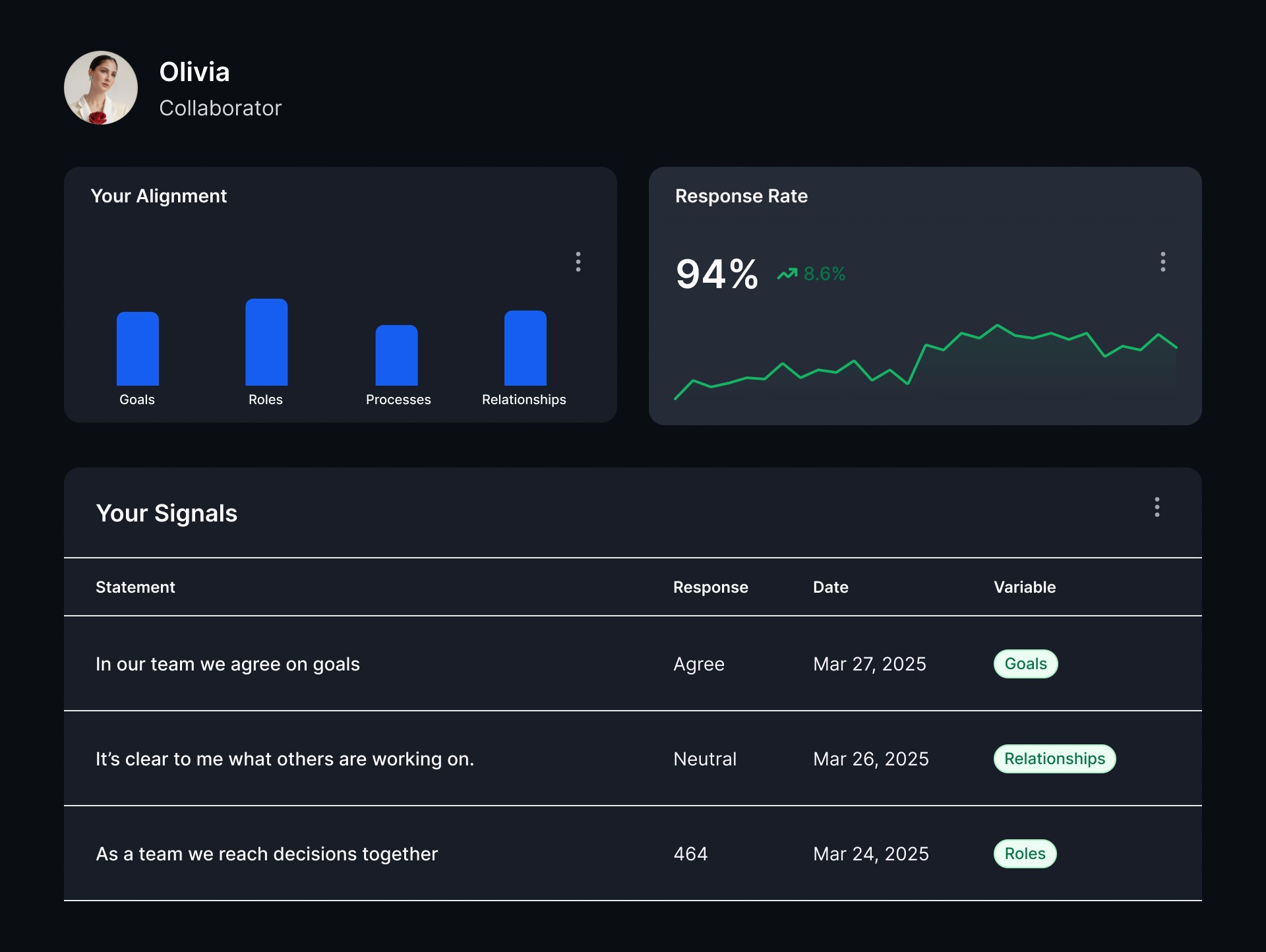
Task: Open the 'As a team we reach decisions together' row
Action: 633,854
